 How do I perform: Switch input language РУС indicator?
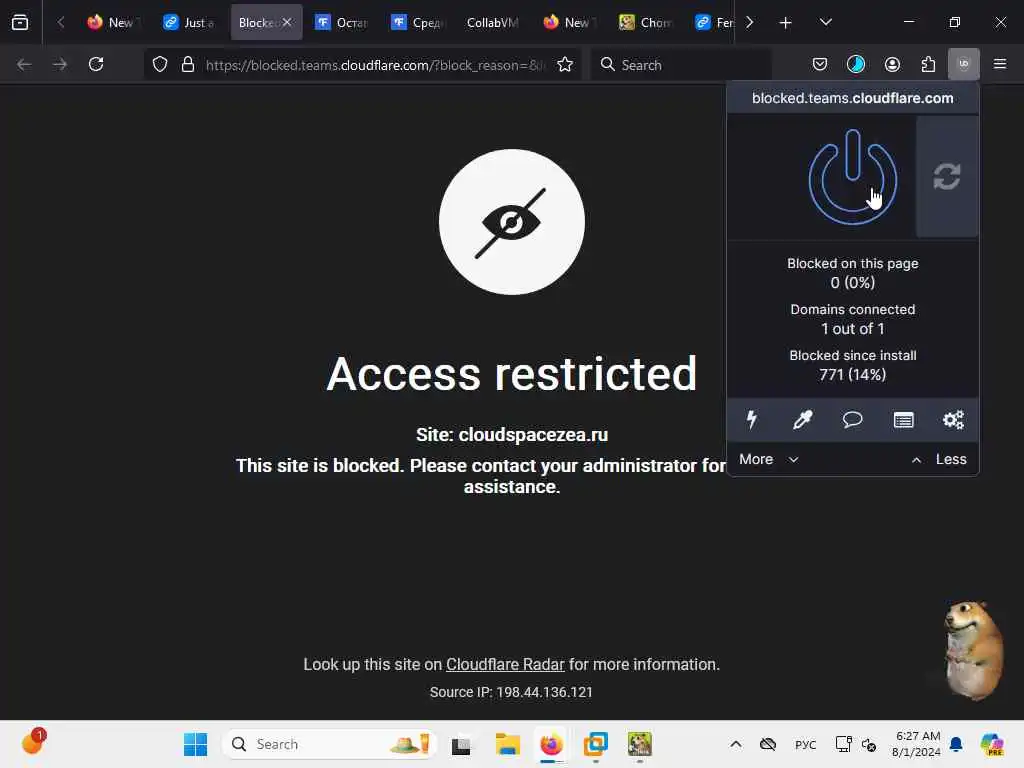point(805,744)
